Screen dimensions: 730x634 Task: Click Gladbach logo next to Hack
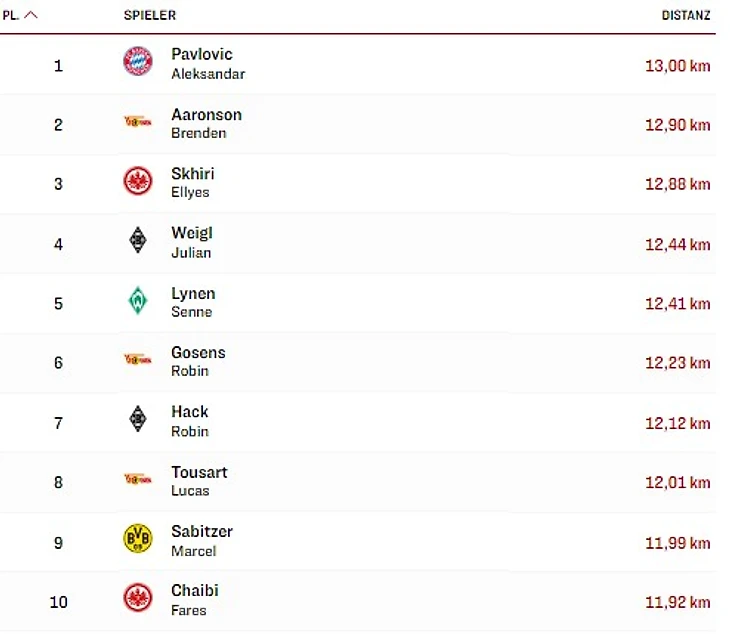pos(138,420)
